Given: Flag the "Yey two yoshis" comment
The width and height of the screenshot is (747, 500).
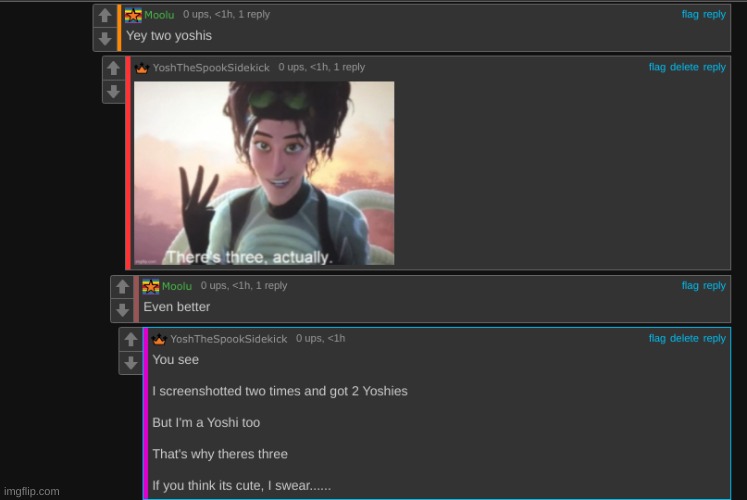Looking at the screenshot, I should click(x=690, y=15).
